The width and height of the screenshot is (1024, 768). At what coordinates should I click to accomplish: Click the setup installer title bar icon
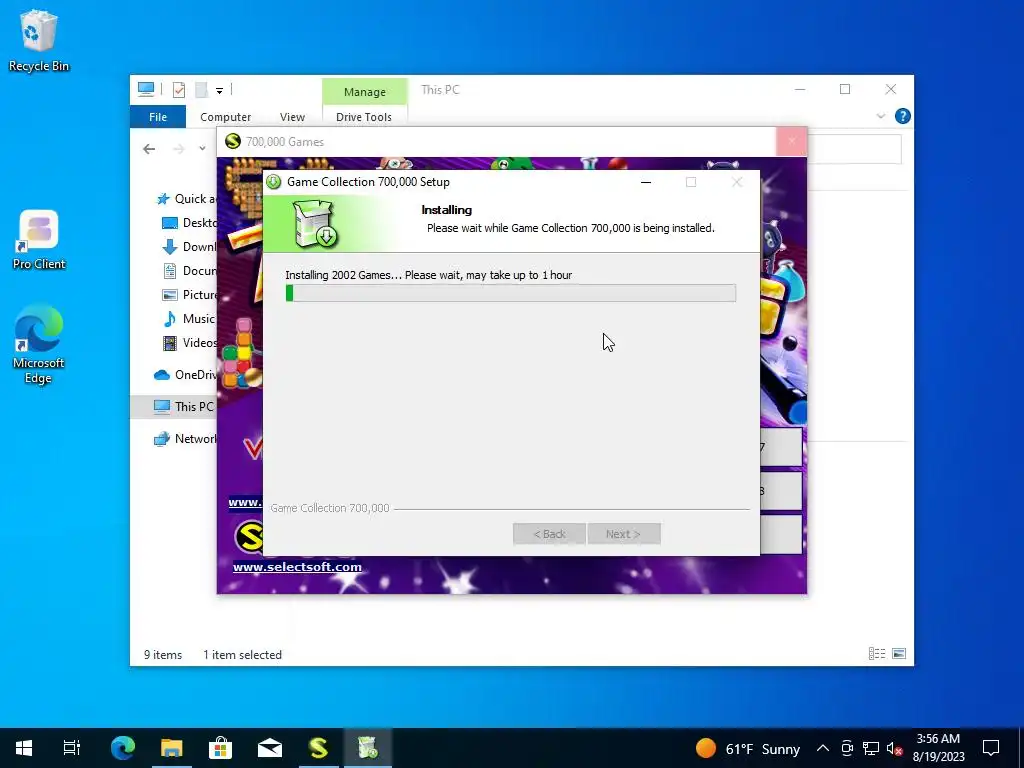pos(274,182)
